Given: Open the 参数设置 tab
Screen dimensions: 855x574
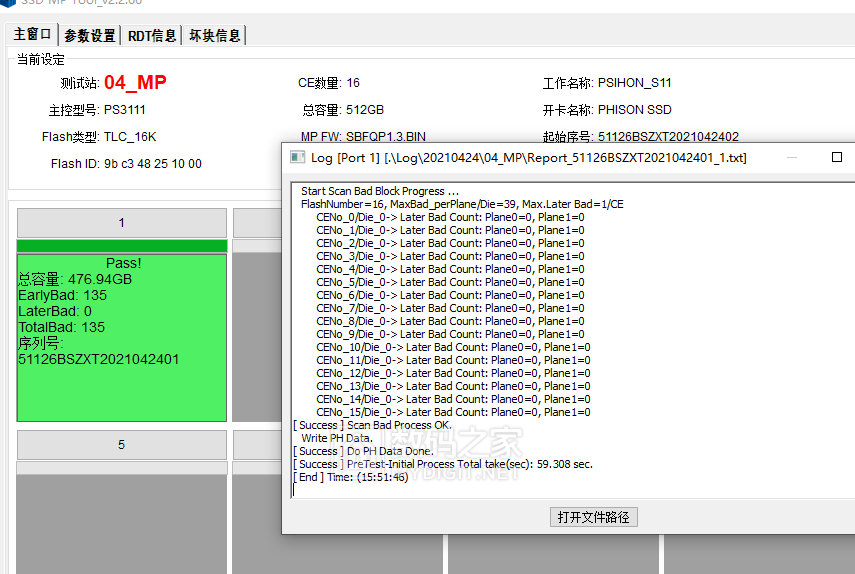Looking at the screenshot, I should click(x=90, y=36).
